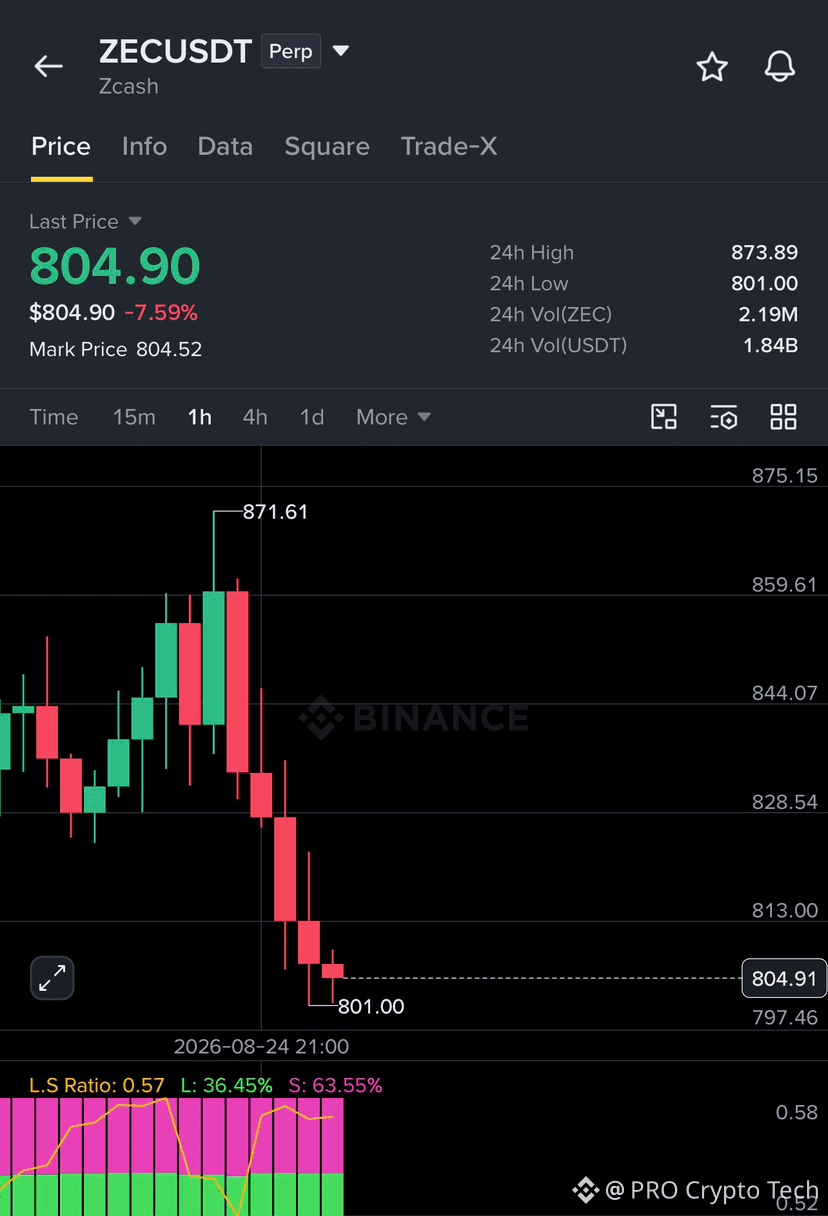
Task: Open the Trade-X tab
Action: (x=449, y=146)
